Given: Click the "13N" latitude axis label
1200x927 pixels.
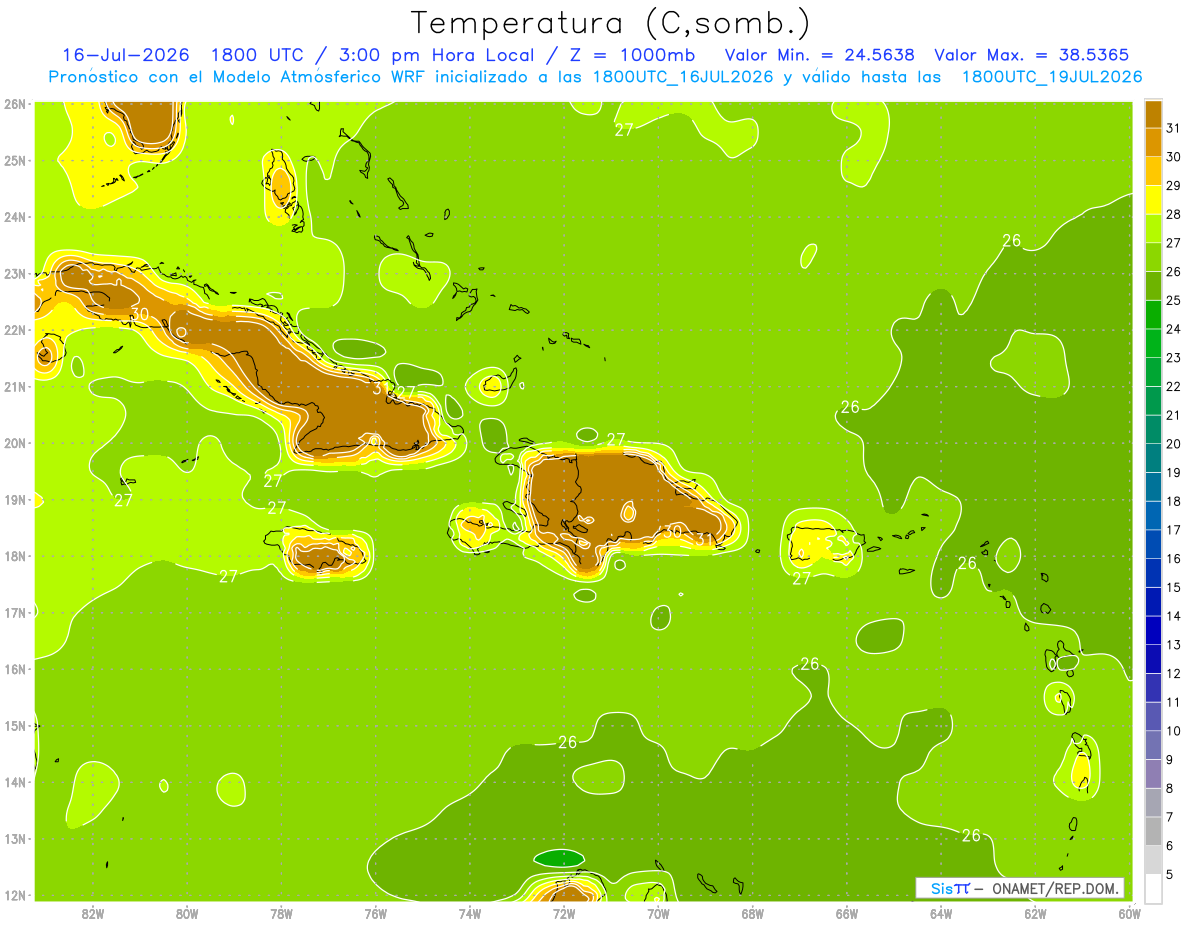Looking at the screenshot, I should 14,838.
